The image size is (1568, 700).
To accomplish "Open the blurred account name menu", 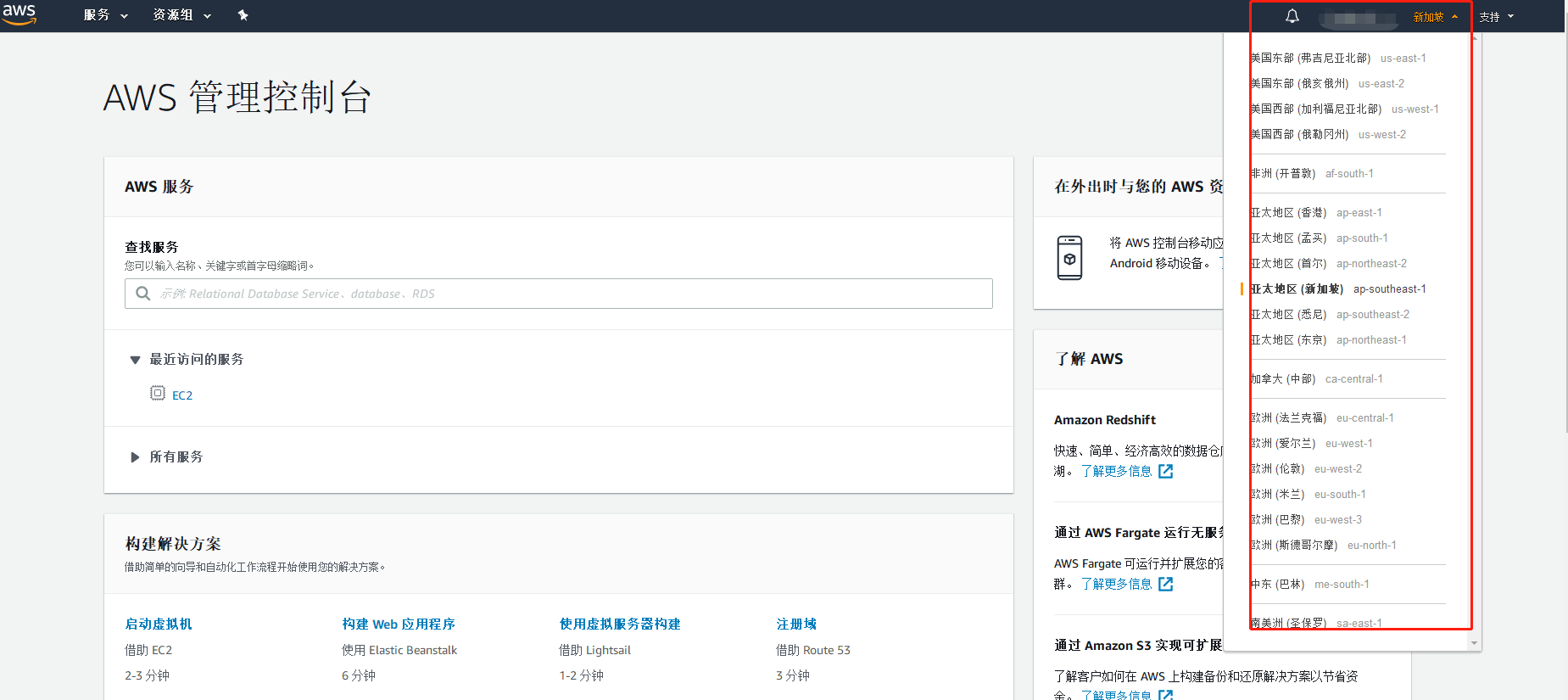I will point(1358,17).
